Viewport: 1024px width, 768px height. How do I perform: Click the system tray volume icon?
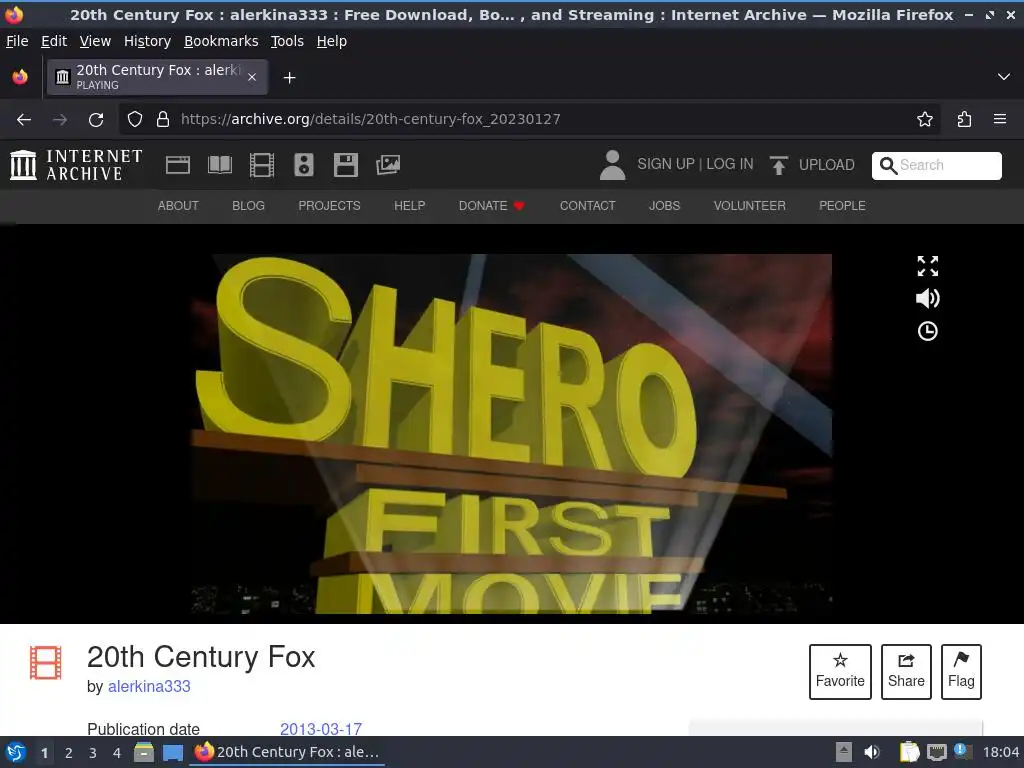(872, 752)
